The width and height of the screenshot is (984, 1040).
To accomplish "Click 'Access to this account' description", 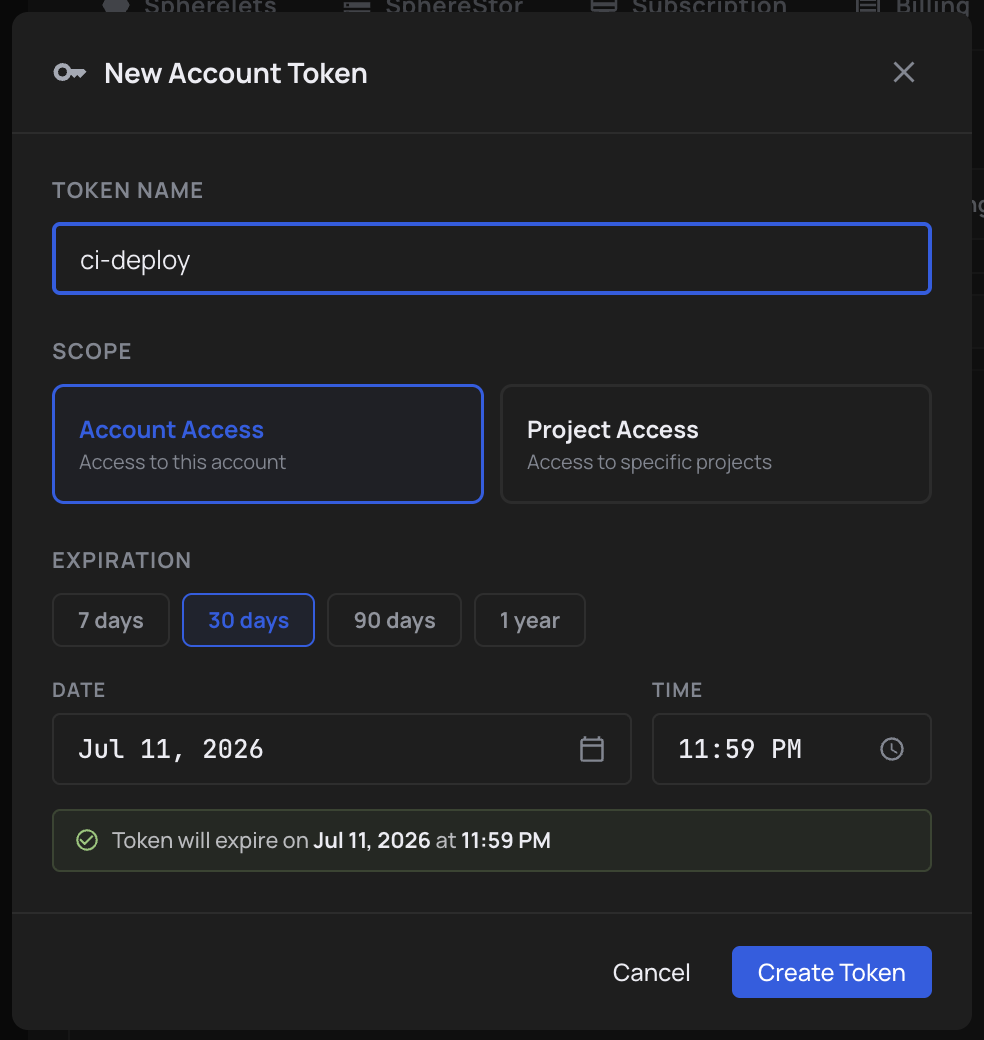I will 182,462.
